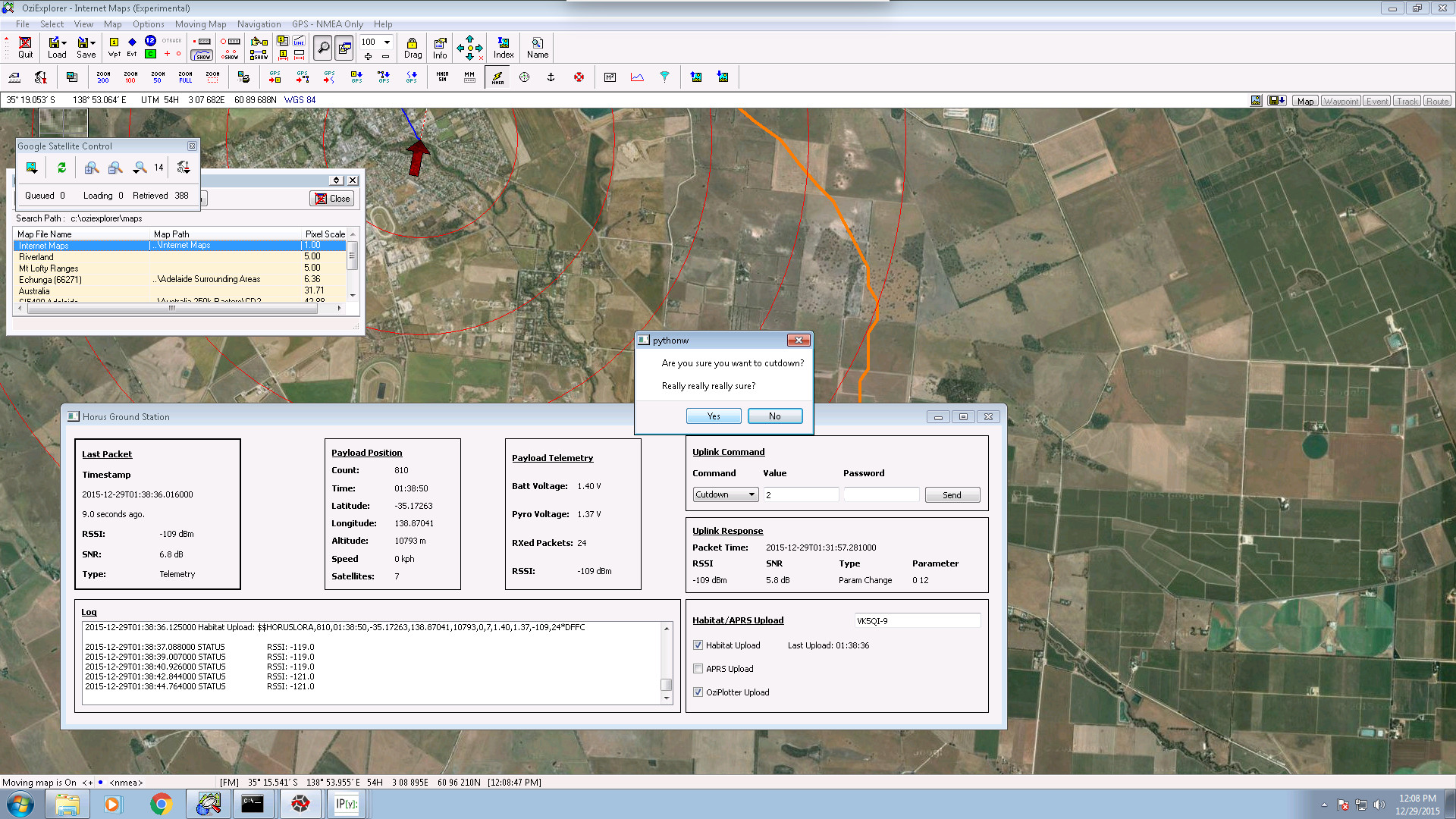Open the Save icon dropdown arrow
The image size is (1456, 819).
[x=93, y=43]
